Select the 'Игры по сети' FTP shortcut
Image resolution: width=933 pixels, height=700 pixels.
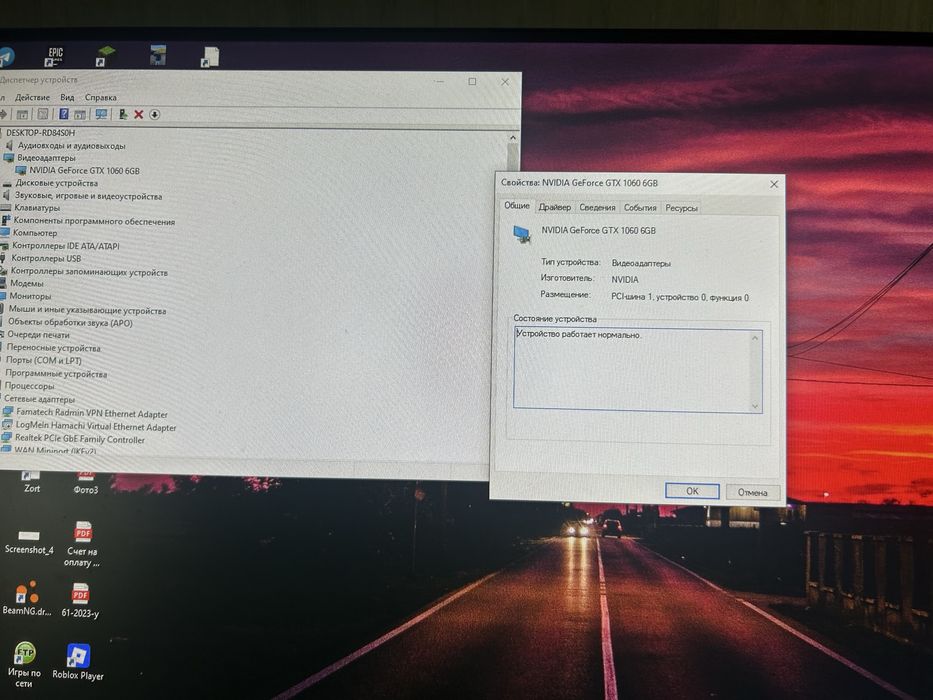[x=24, y=664]
